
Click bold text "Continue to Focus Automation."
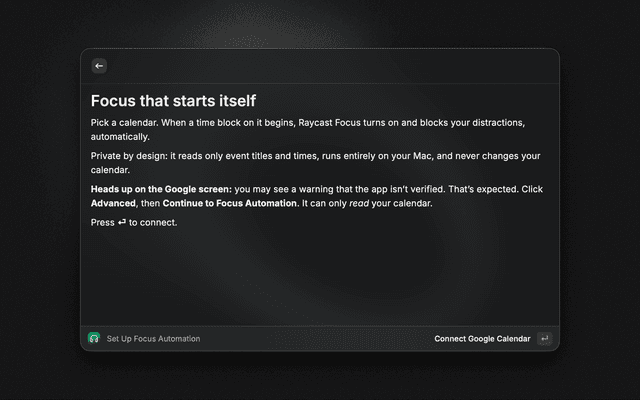point(231,203)
